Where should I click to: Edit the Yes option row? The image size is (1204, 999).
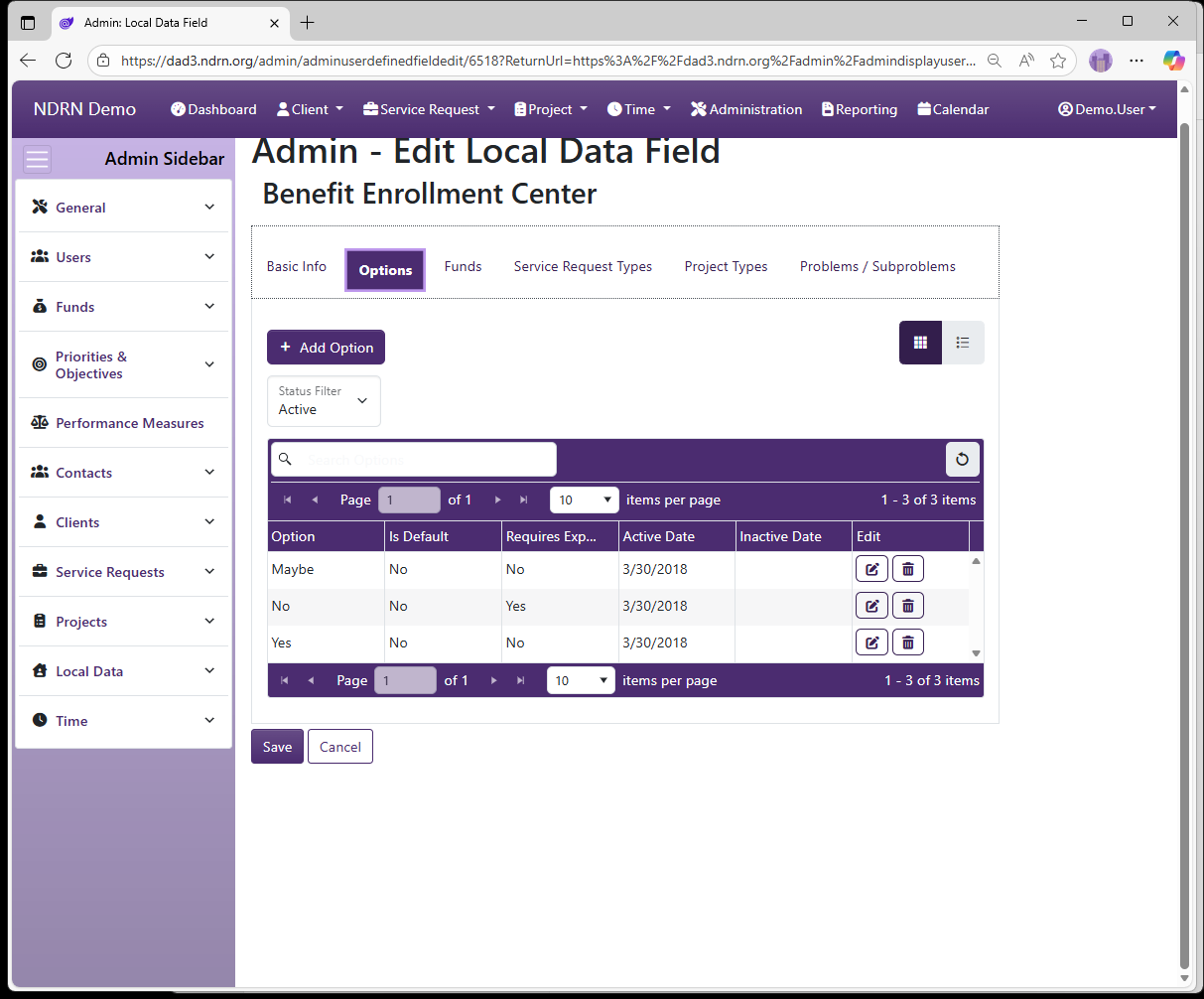[x=871, y=642]
